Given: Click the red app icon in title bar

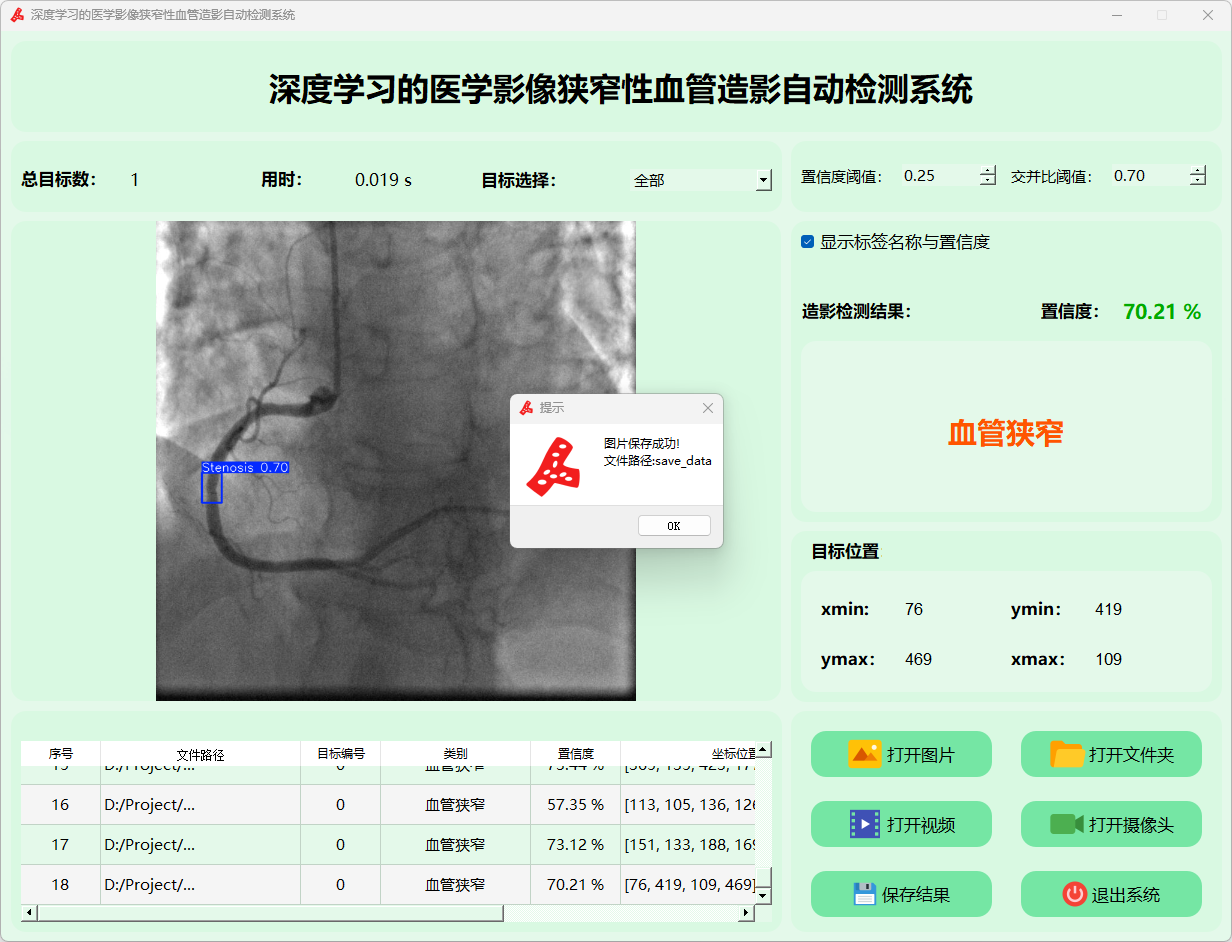Looking at the screenshot, I should pos(17,15).
